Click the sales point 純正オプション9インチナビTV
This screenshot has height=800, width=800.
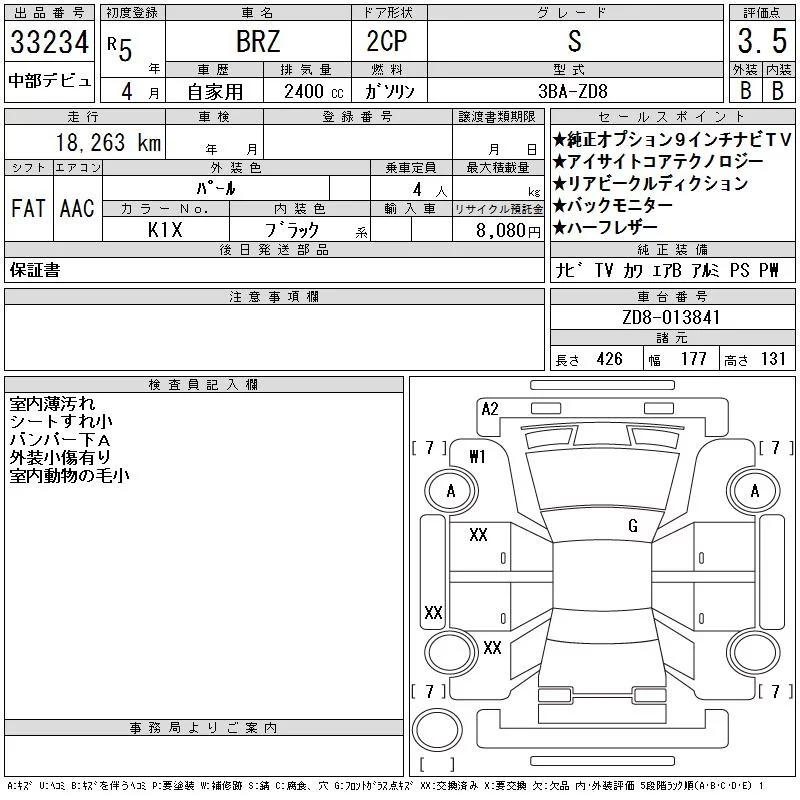tap(671, 139)
